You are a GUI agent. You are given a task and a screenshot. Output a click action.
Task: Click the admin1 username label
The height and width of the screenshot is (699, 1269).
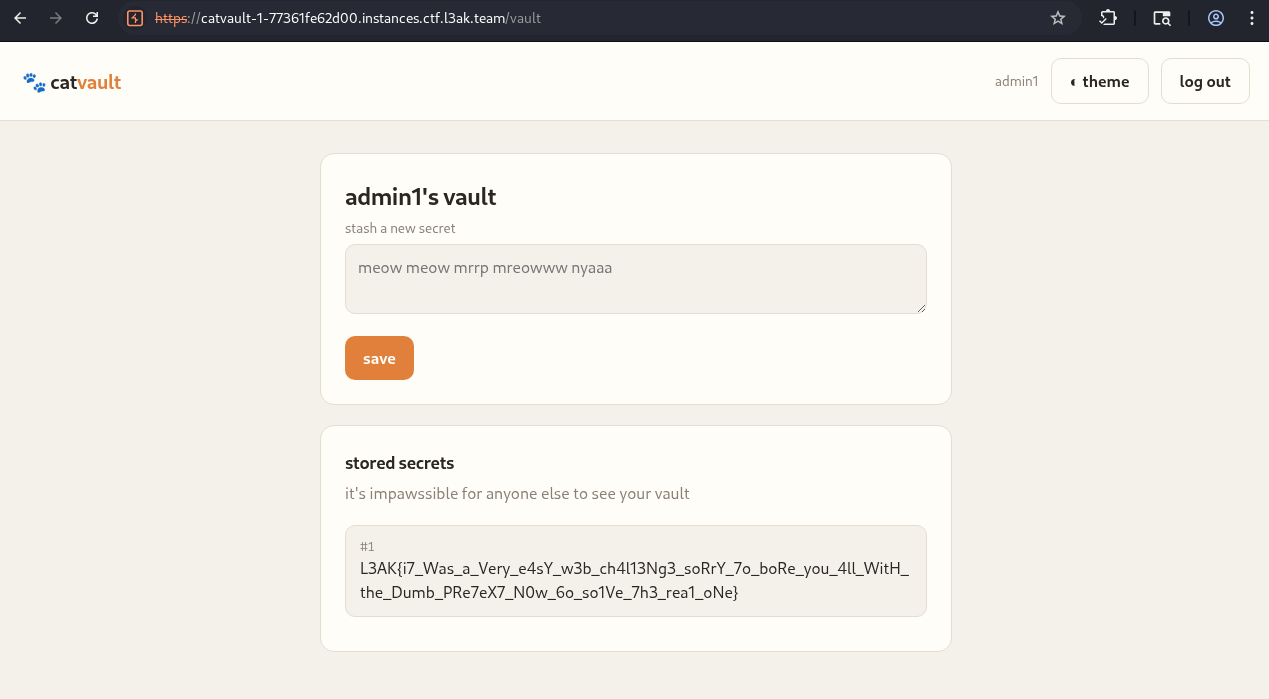(x=1016, y=82)
